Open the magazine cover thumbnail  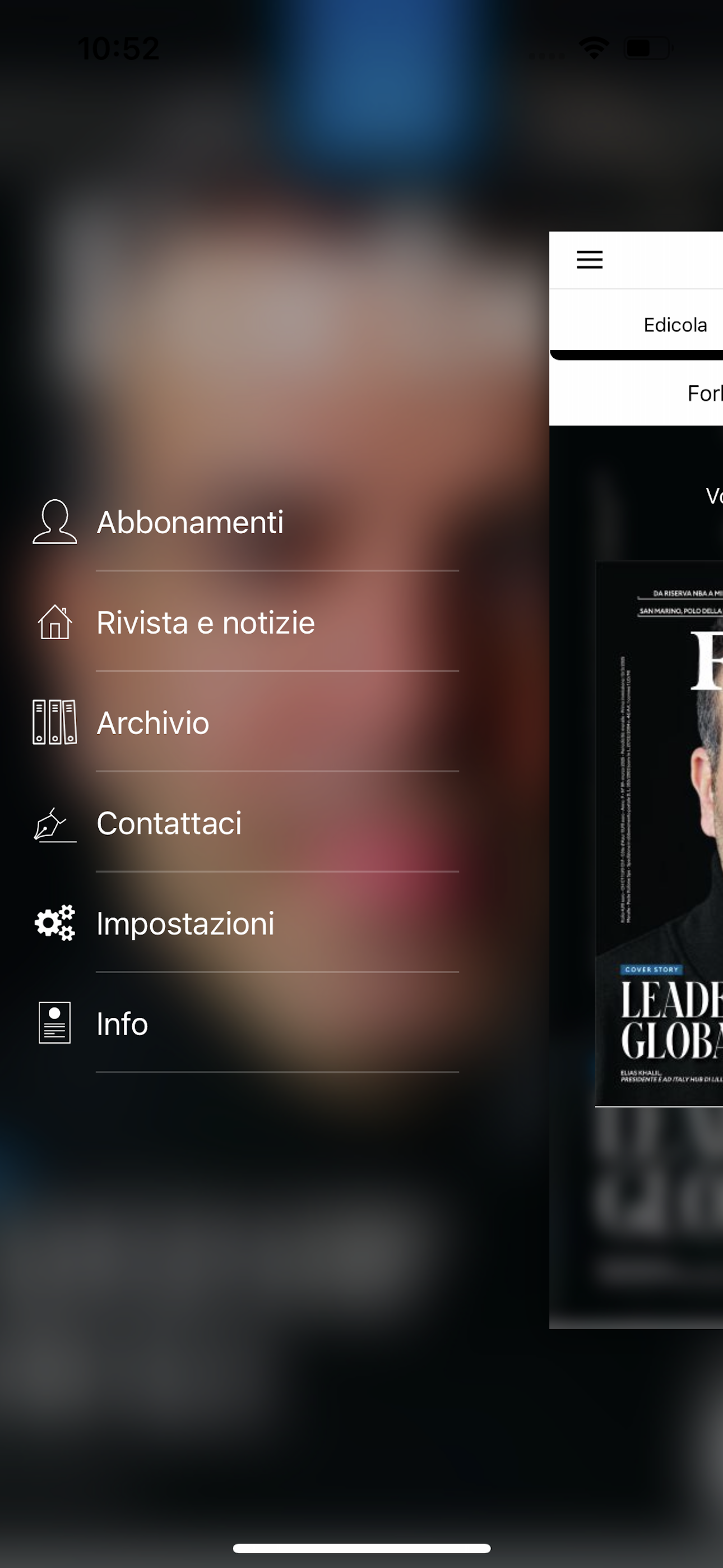[x=659, y=833]
